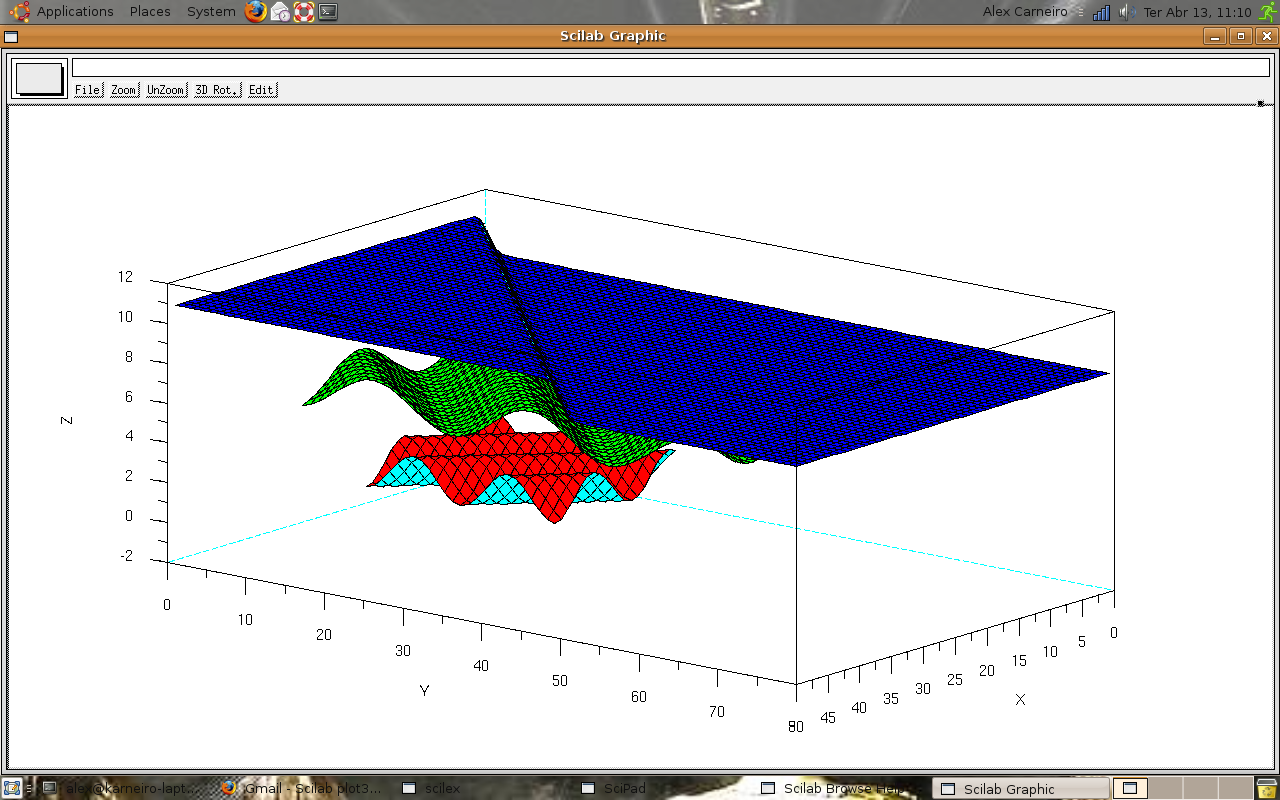Viewport: 1280px width, 800px height.
Task: Open the Edit menu in Scilab Graphic
Action: pyautogui.click(x=260, y=89)
